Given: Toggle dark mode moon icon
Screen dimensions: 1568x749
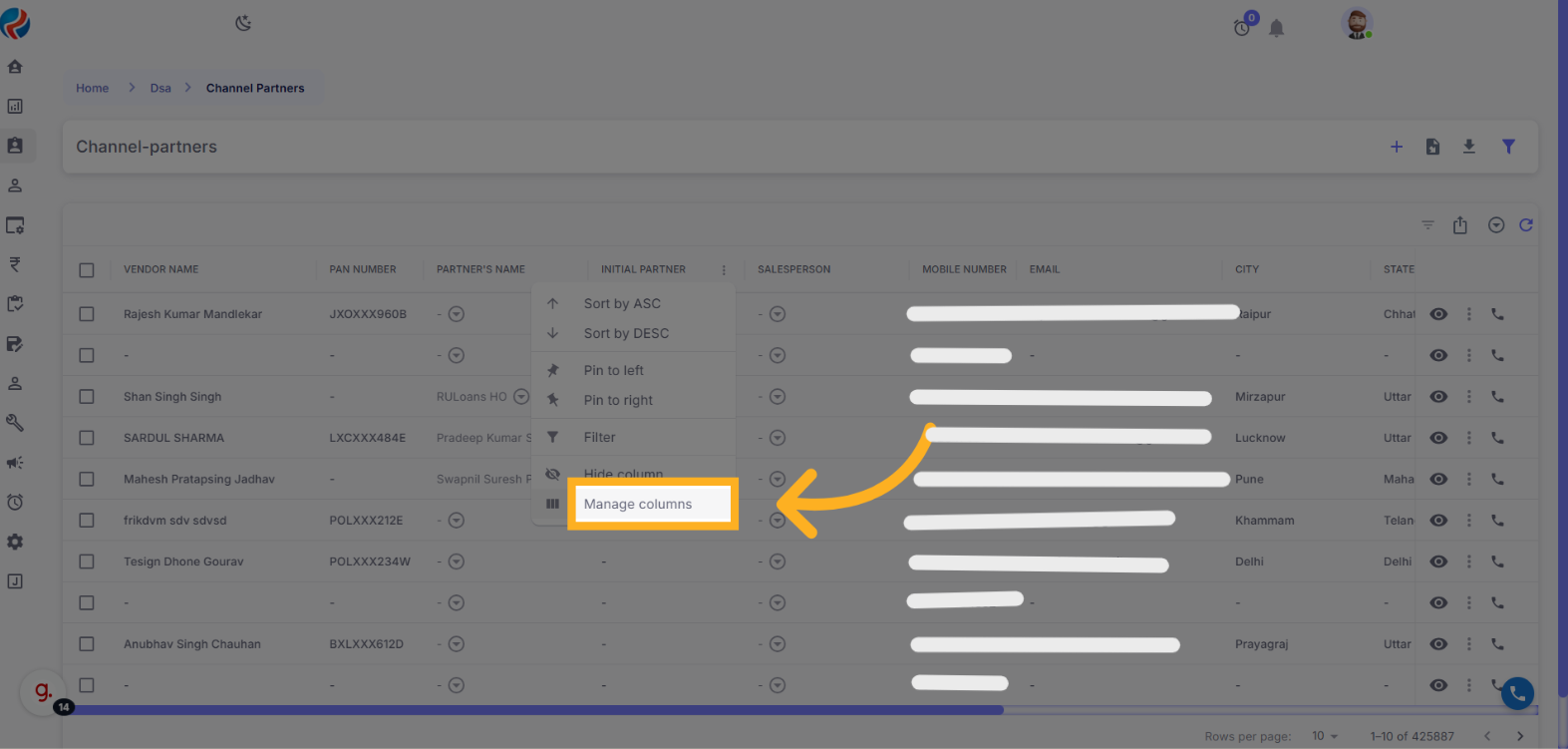Looking at the screenshot, I should (x=243, y=23).
